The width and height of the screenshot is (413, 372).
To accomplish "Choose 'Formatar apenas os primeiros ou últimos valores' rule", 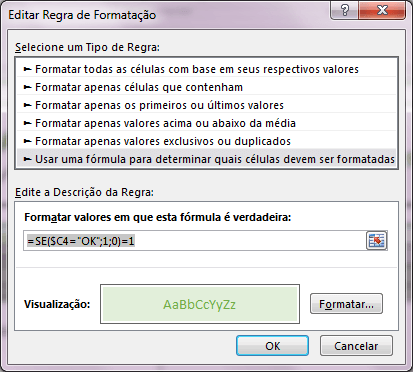I will point(206,105).
